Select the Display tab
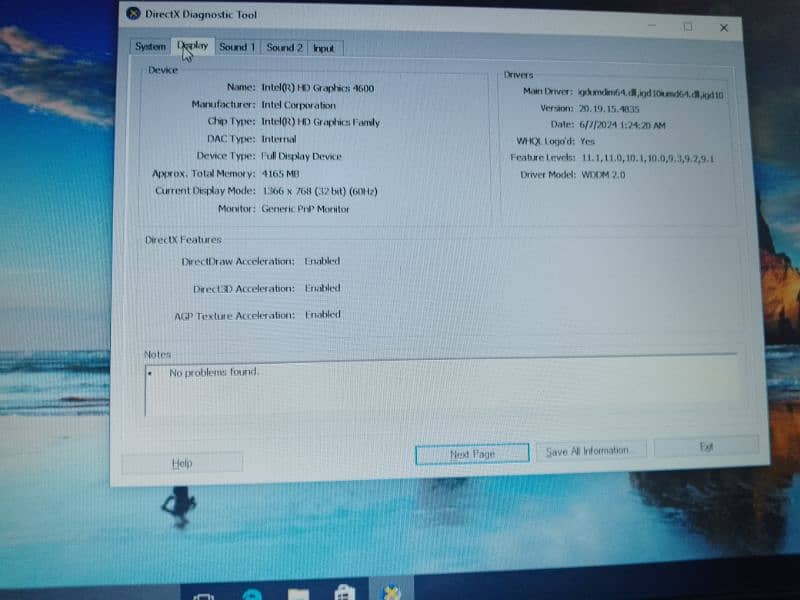The image size is (800, 600). click(x=193, y=46)
